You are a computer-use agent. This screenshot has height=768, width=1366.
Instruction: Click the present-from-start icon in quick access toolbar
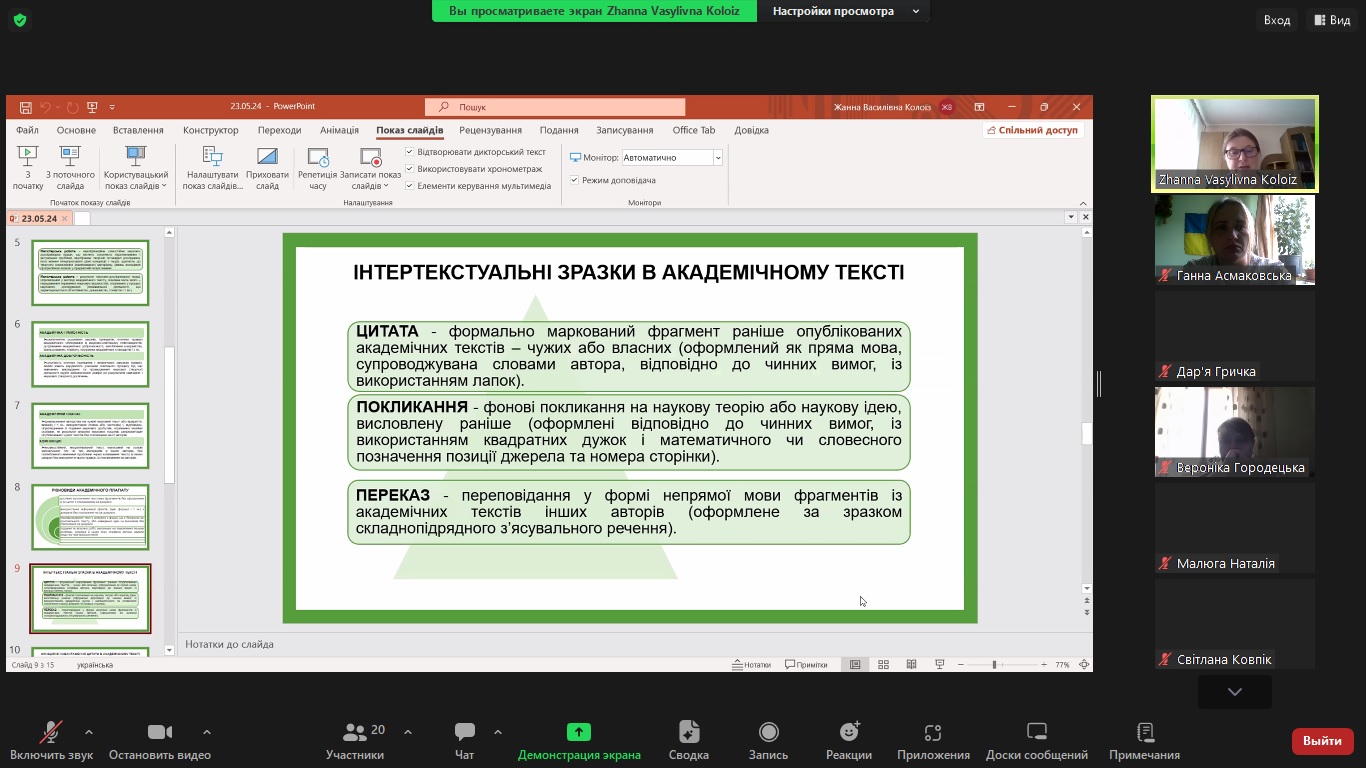pyautogui.click(x=92, y=107)
